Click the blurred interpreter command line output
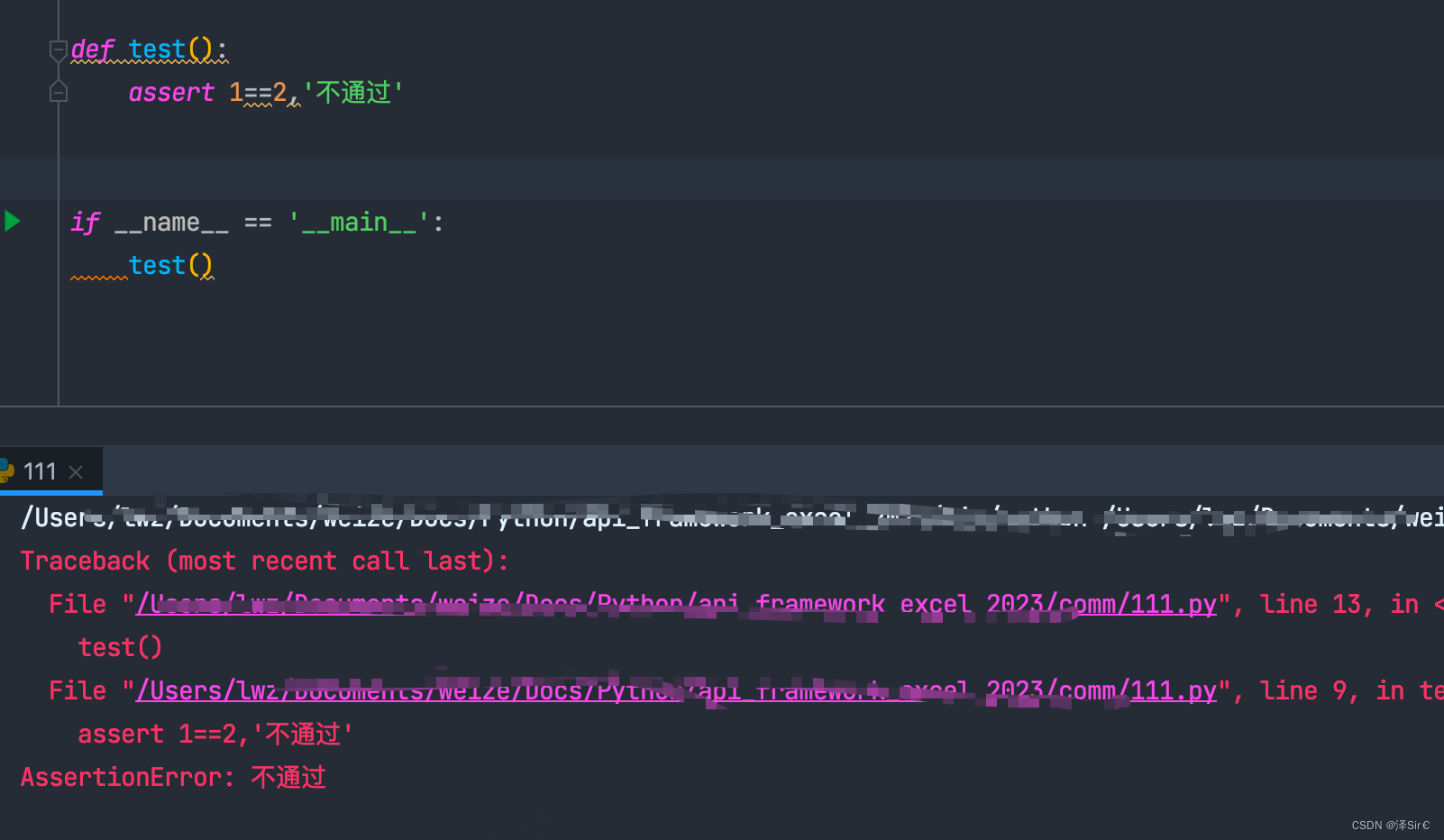Screen dimensions: 1444x840 [732, 516]
